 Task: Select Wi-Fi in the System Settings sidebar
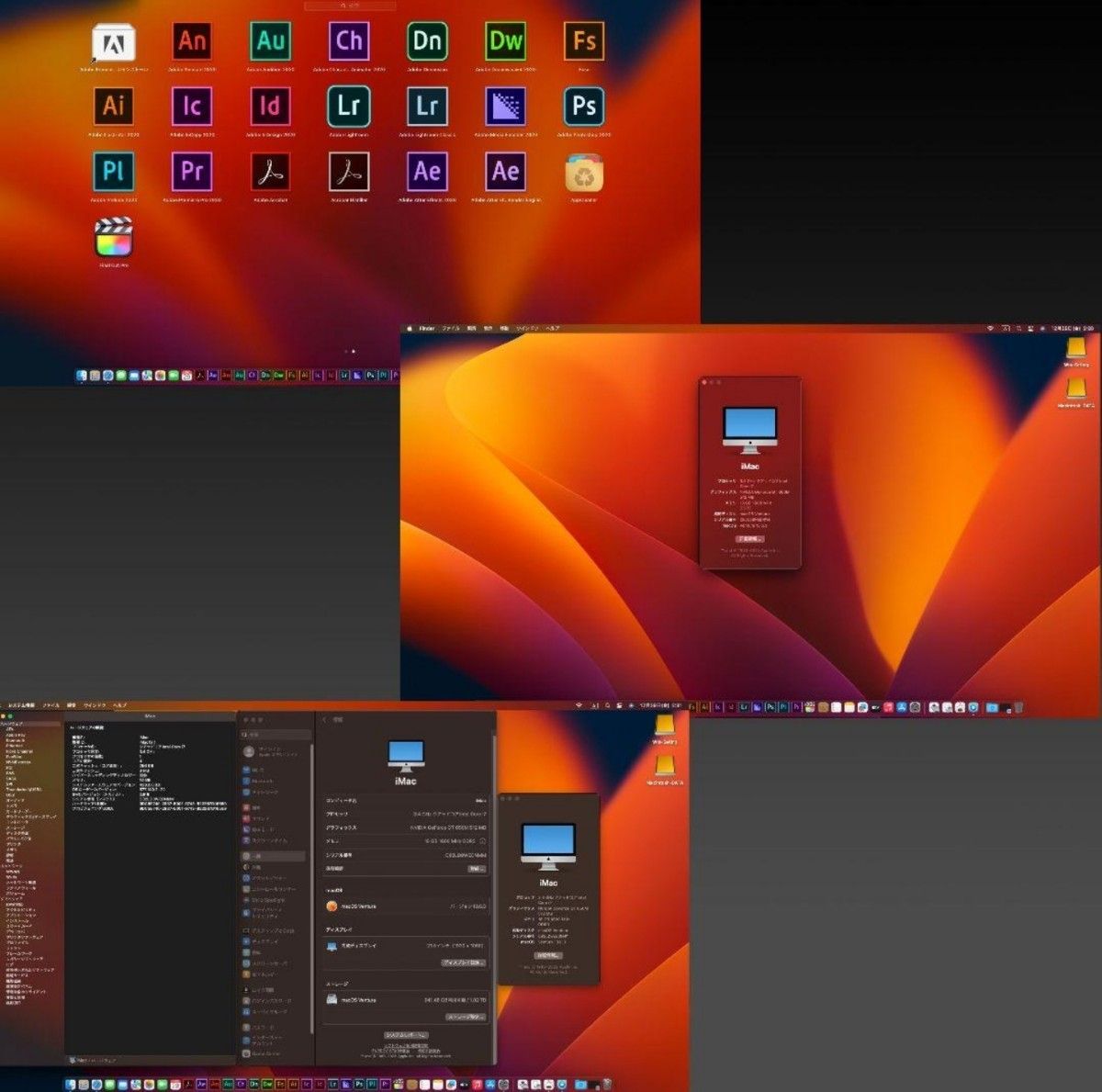click(274, 771)
